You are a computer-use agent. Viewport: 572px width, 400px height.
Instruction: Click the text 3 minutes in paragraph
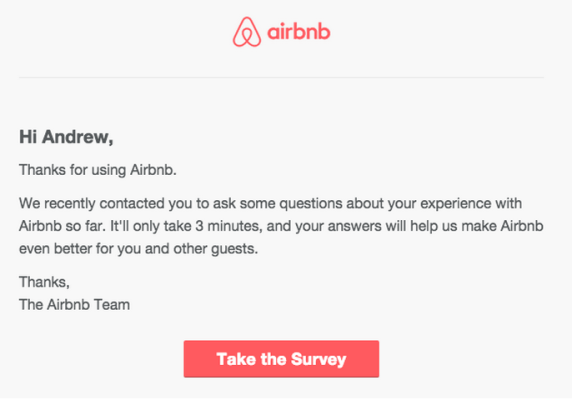[229, 226]
